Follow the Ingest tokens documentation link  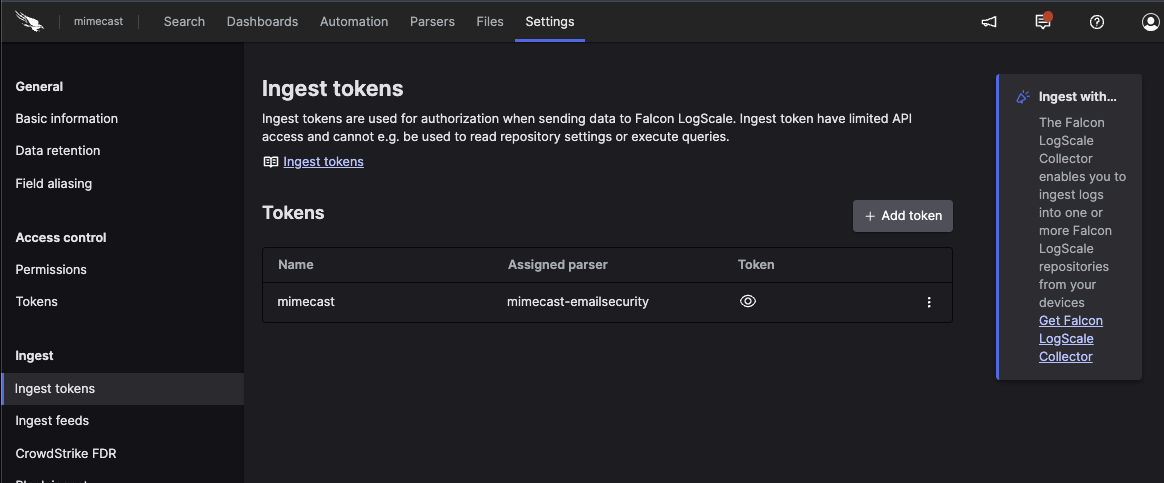pos(323,162)
